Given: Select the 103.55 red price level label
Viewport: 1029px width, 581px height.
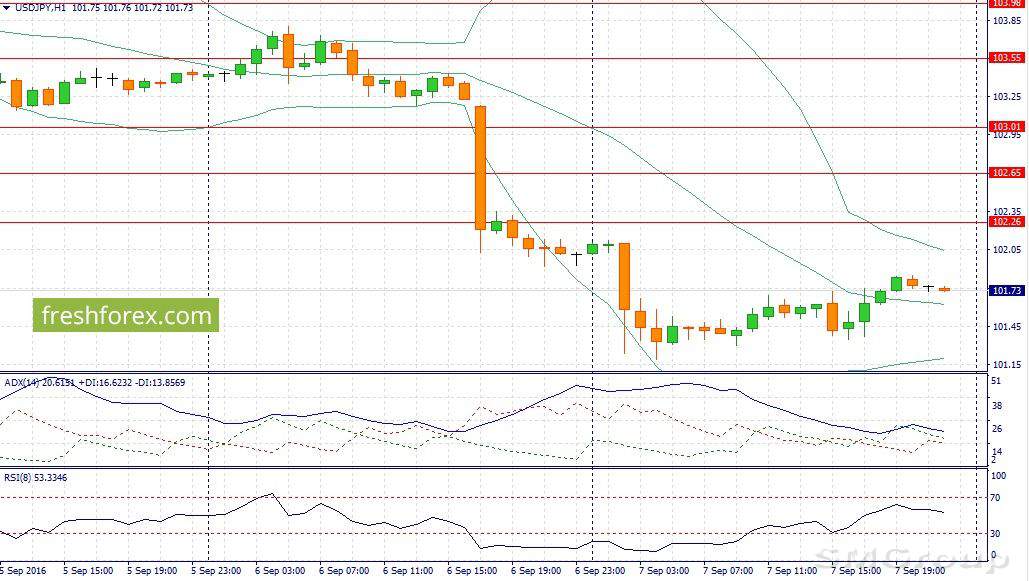Looking at the screenshot, I should pyautogui.click(x=1006, y=58).
